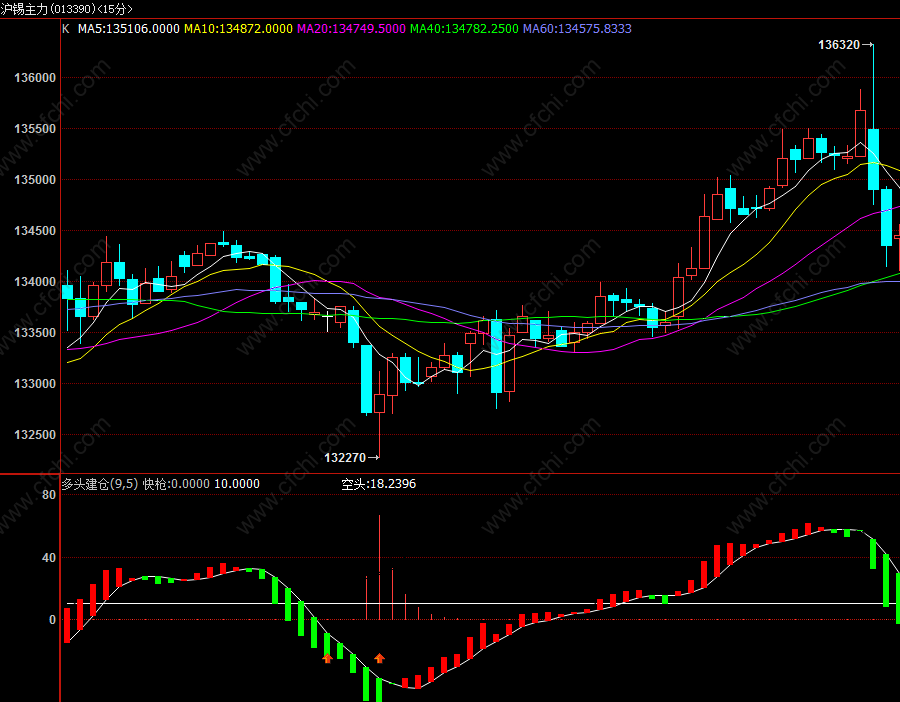Click the 80 level on indicator axis
The image size is (900, 702).
click(49, 495)
